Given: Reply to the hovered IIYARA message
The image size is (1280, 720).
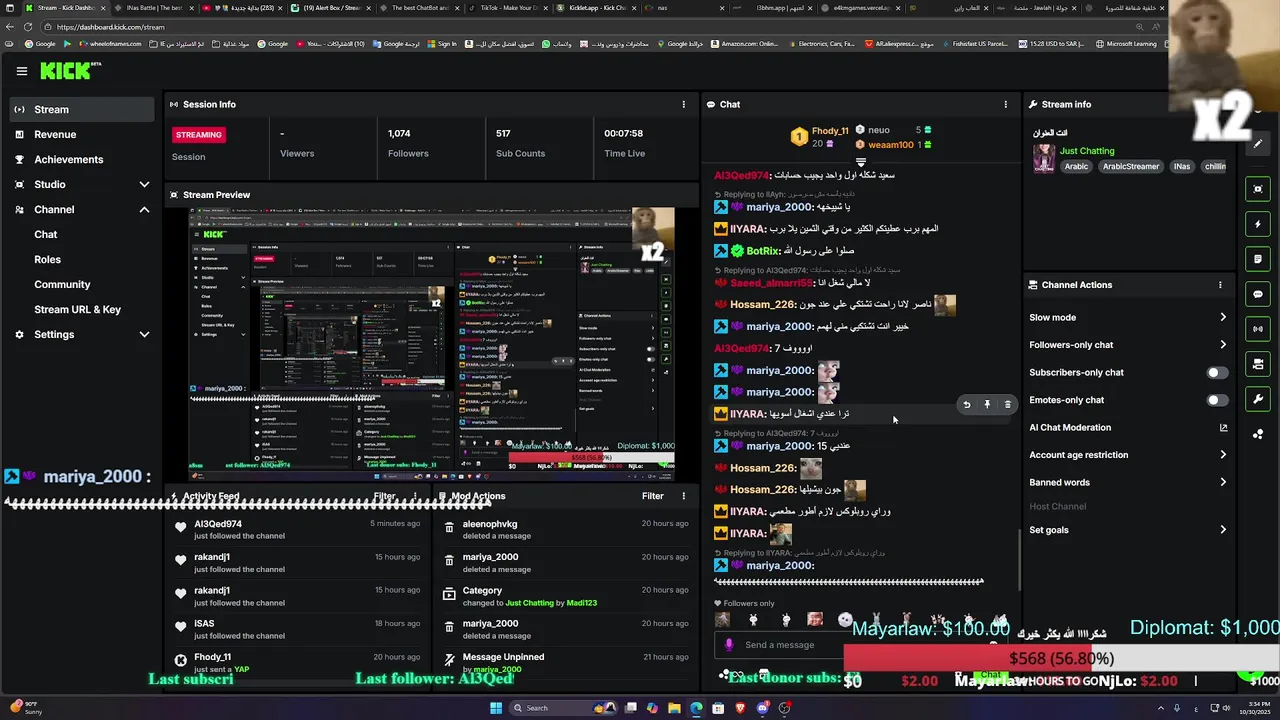Looking at the screenshot, I should point(966,405).
